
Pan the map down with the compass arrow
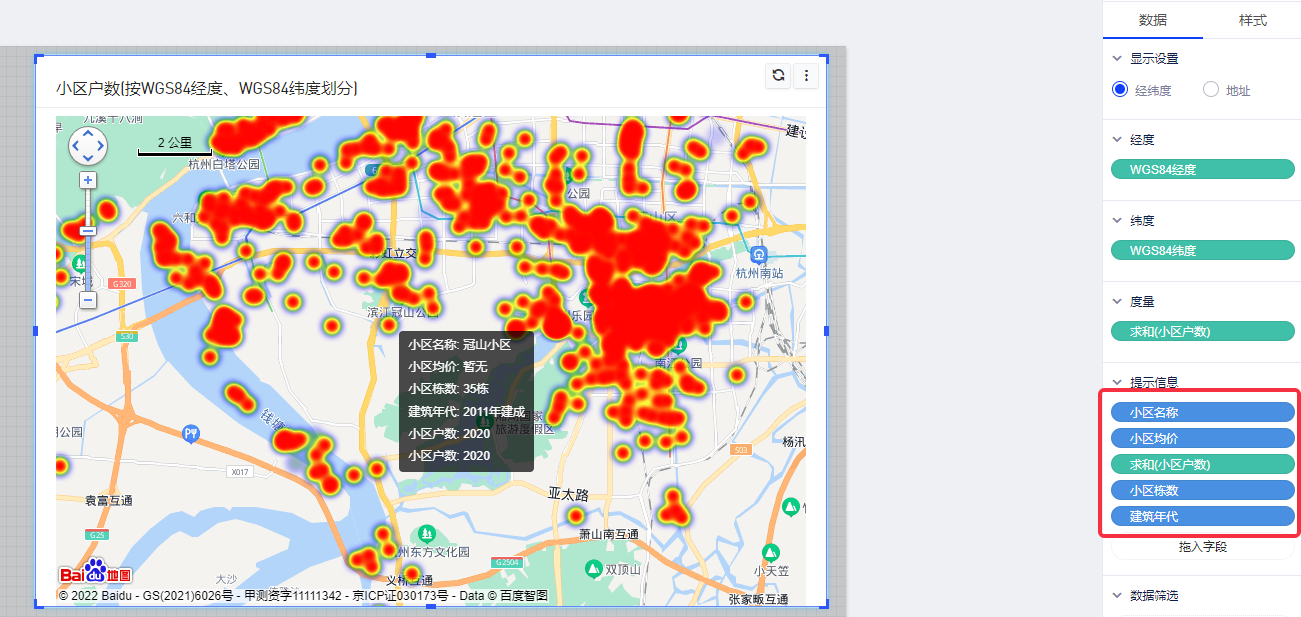pos(88,159)
